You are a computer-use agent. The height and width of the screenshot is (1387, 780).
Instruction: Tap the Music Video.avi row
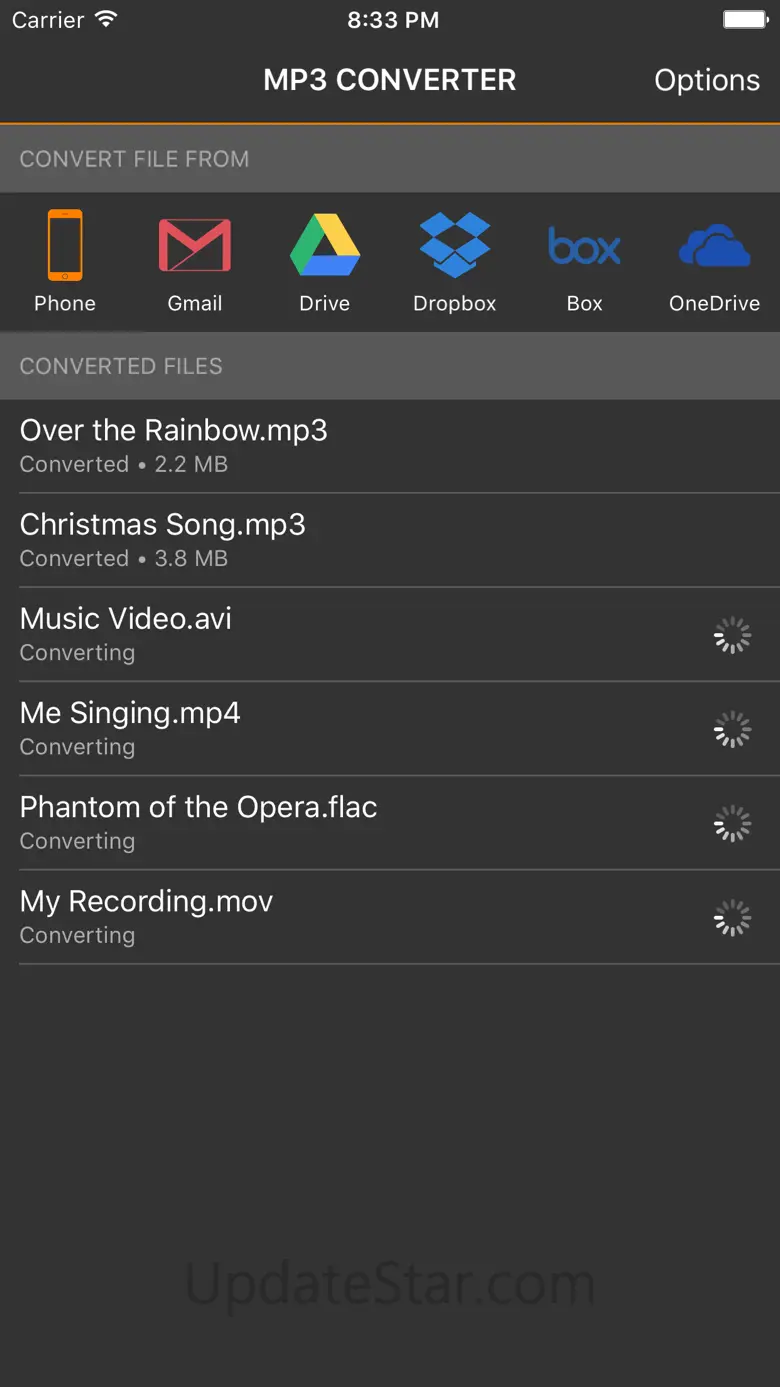click(x=126, y=634)
